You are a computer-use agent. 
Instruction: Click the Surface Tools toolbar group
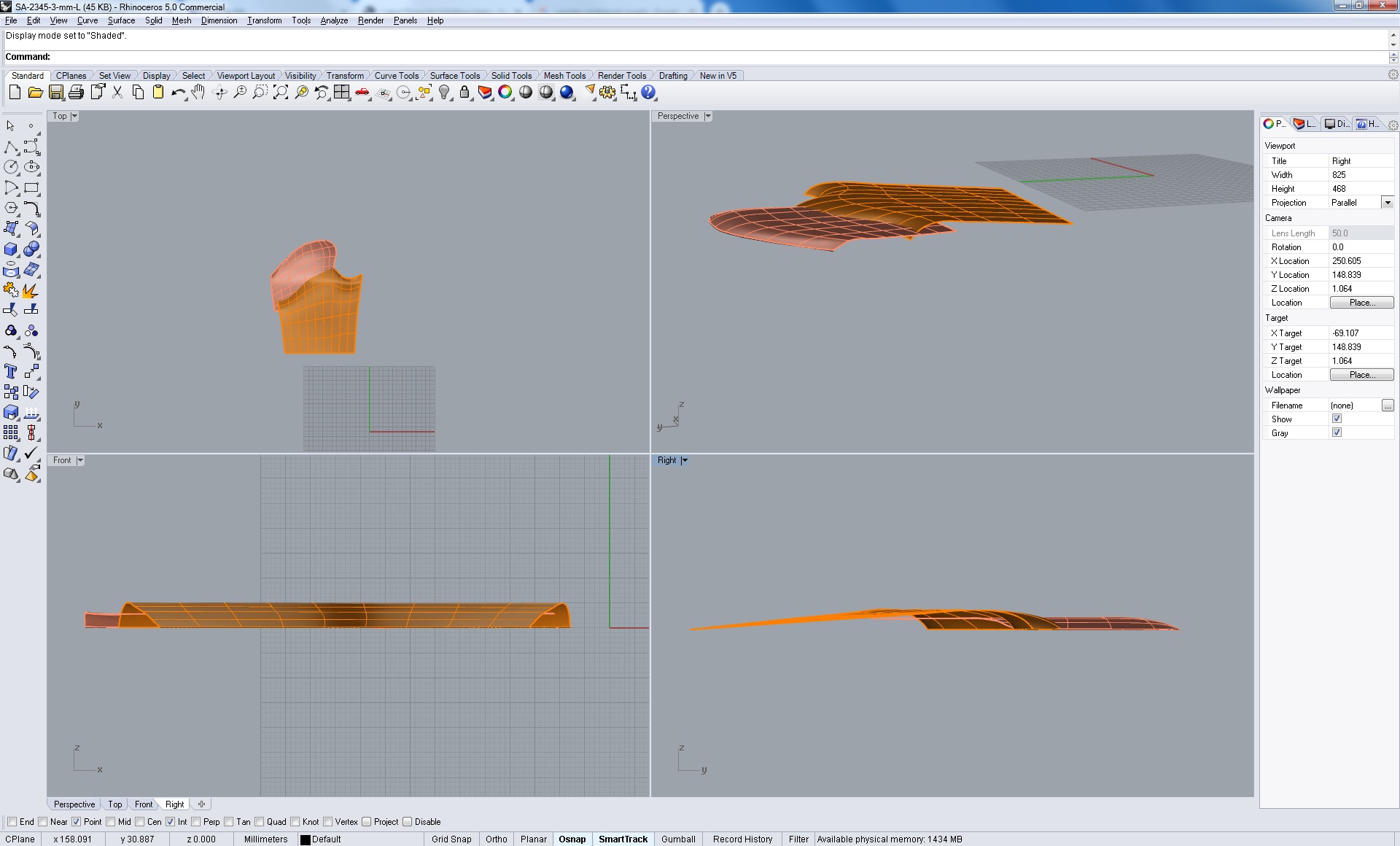(x=454, y=75)
